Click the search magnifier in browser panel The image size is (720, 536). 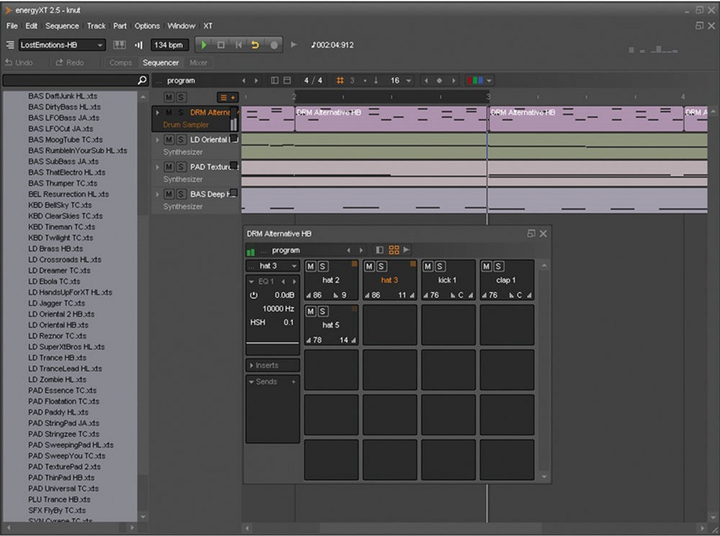click(x=142, y=80)
